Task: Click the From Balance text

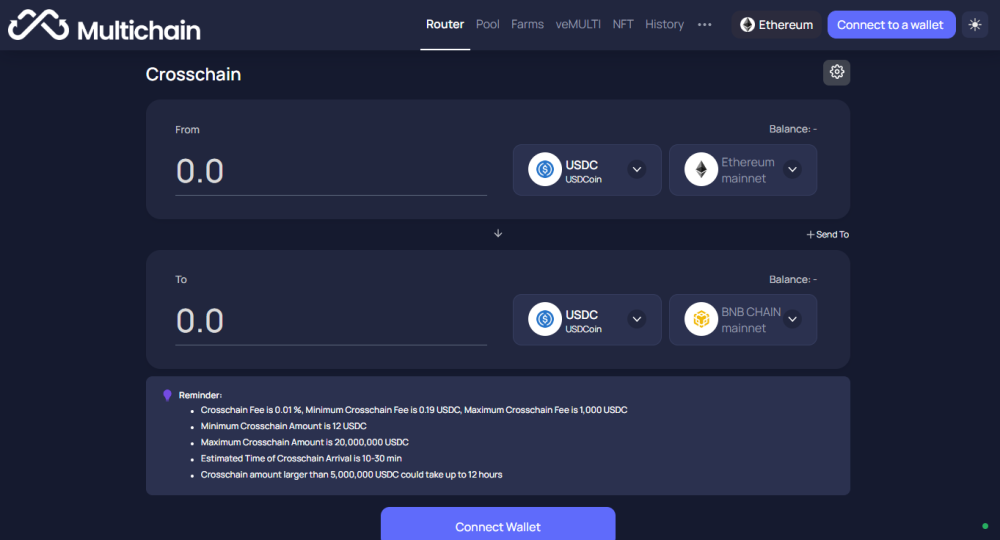Action: [x=793, y=129]
